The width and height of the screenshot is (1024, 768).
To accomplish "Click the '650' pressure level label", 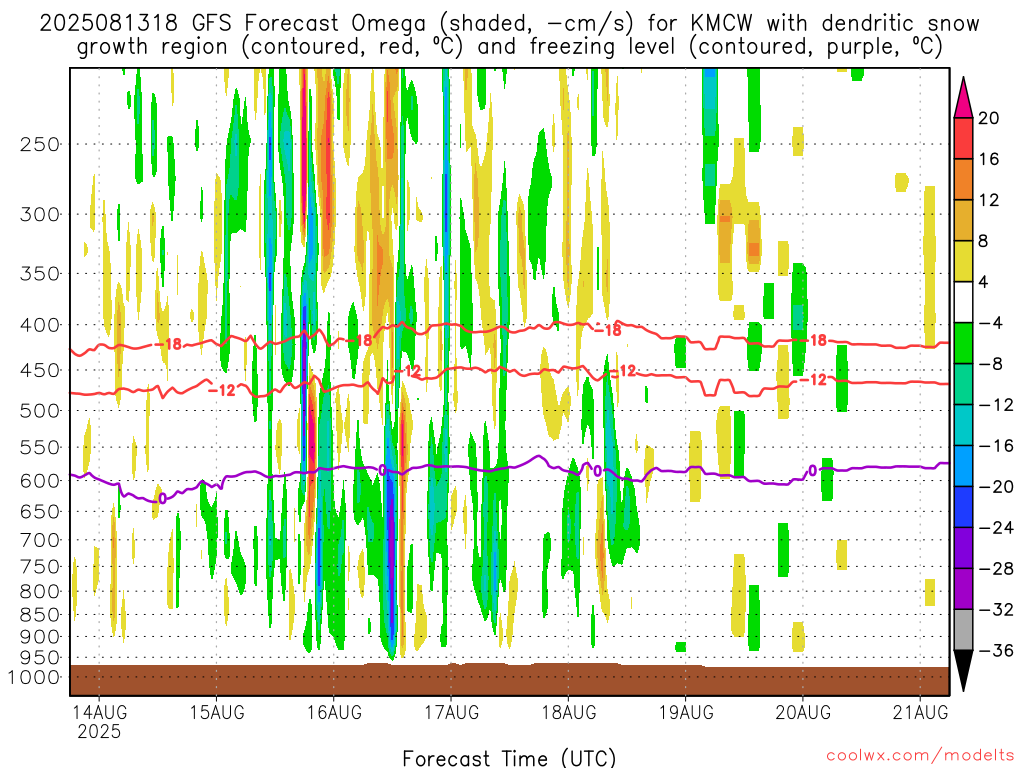I will [x=40, y=511].
